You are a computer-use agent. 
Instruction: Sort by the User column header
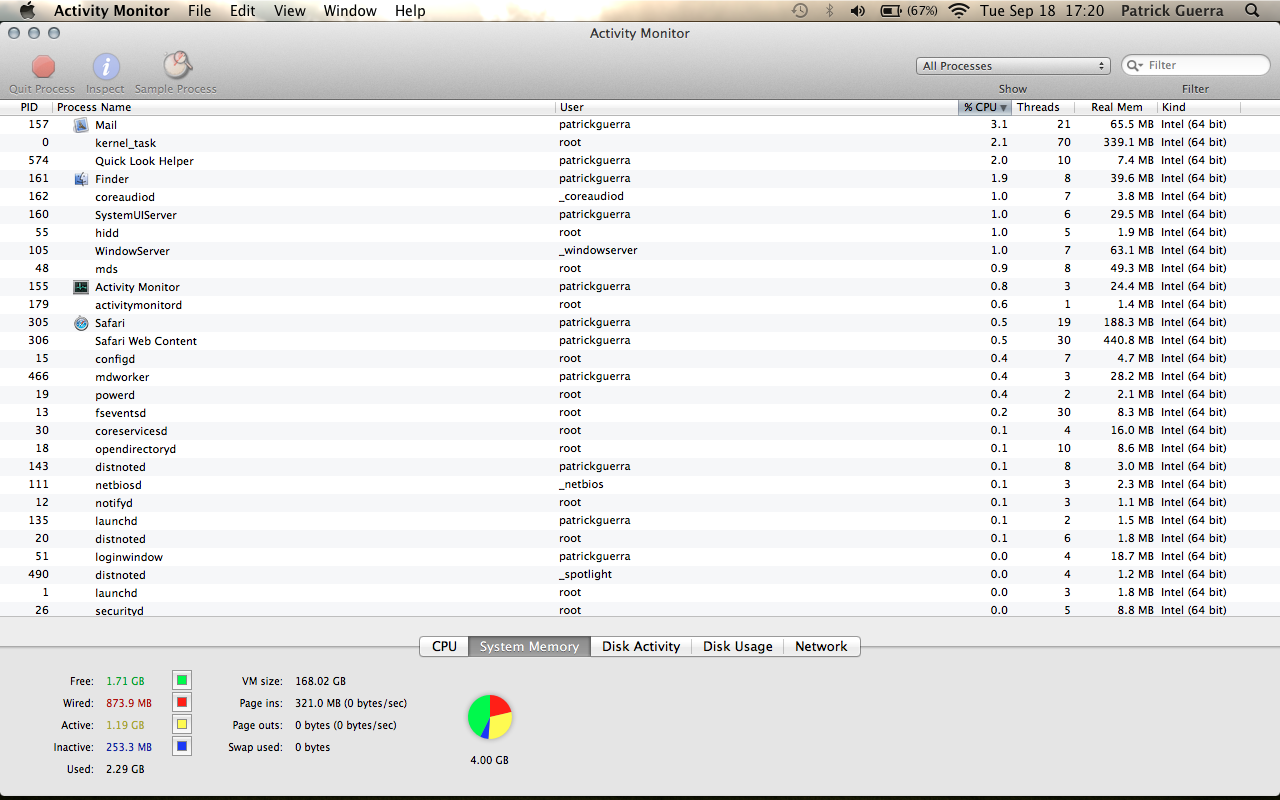tap(757, 107)
